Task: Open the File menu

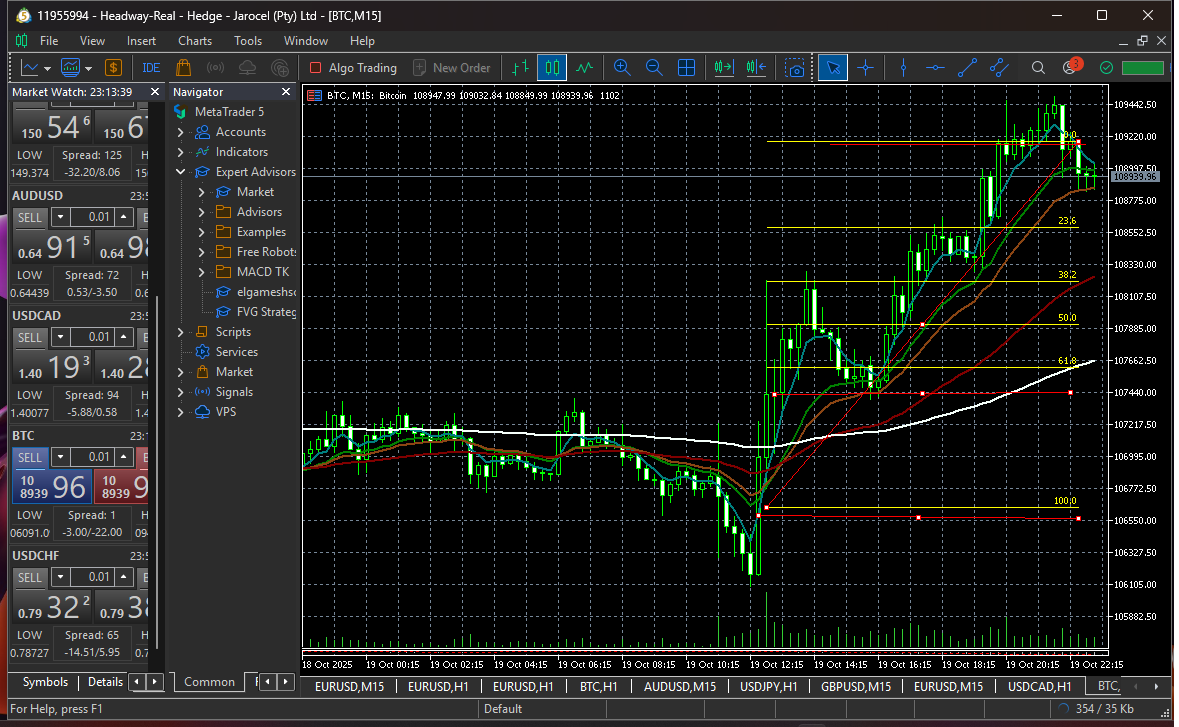Action: [x=49, y=41]
